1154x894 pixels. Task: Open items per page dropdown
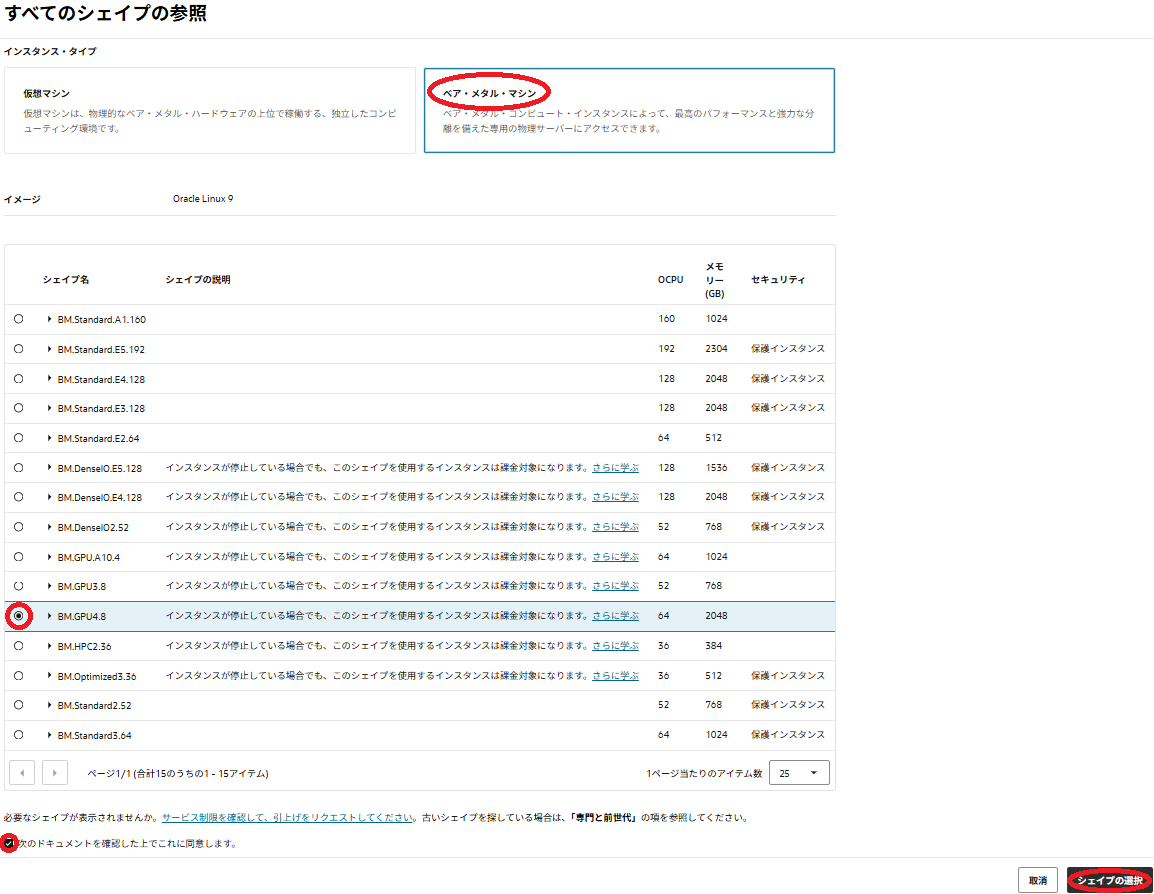pyautogui.click(x=804, y=773)
